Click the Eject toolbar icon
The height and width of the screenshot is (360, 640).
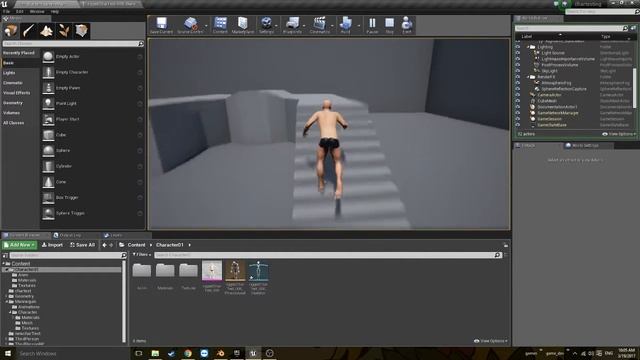tap(407, 25)
